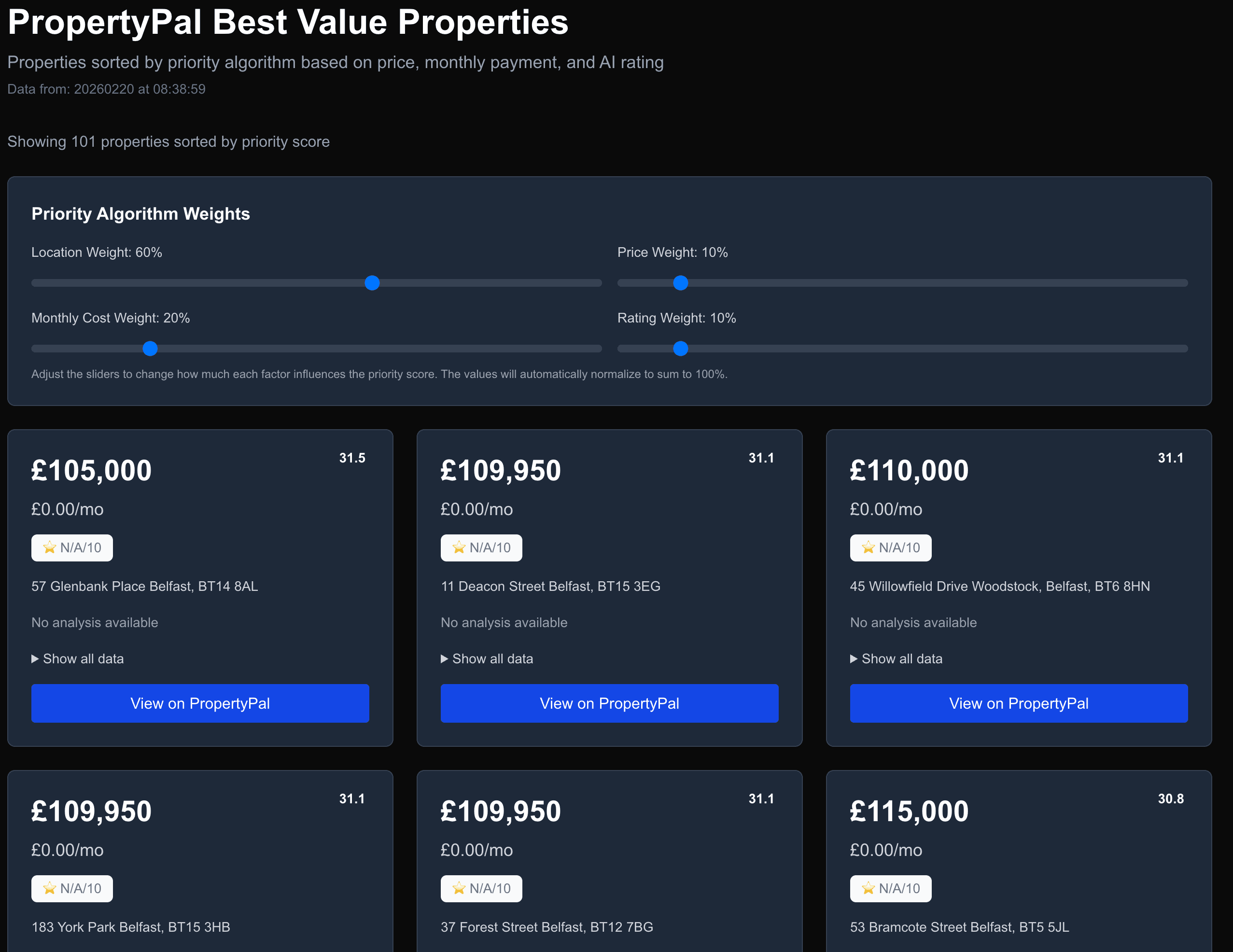This screenshot has width=1233, height=952.
Task: Click the star rating badge on 183 York Park
Action: pyautogui.click(x=72, y=888)
